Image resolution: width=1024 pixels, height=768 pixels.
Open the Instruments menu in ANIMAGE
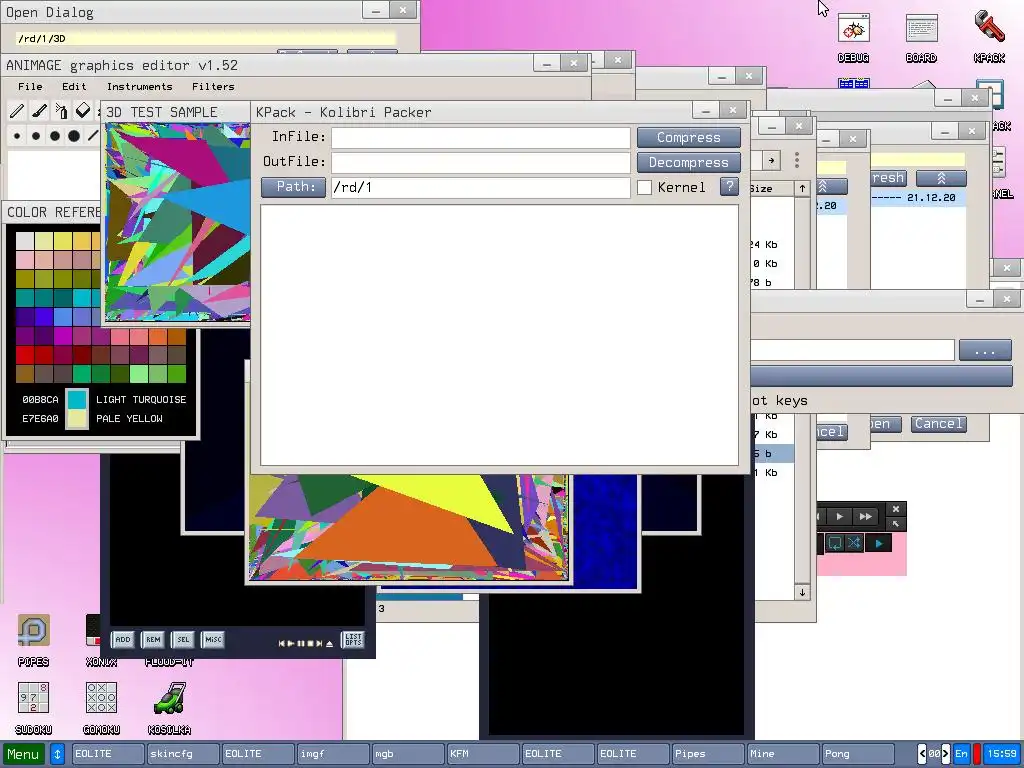[x=140, y=86]
